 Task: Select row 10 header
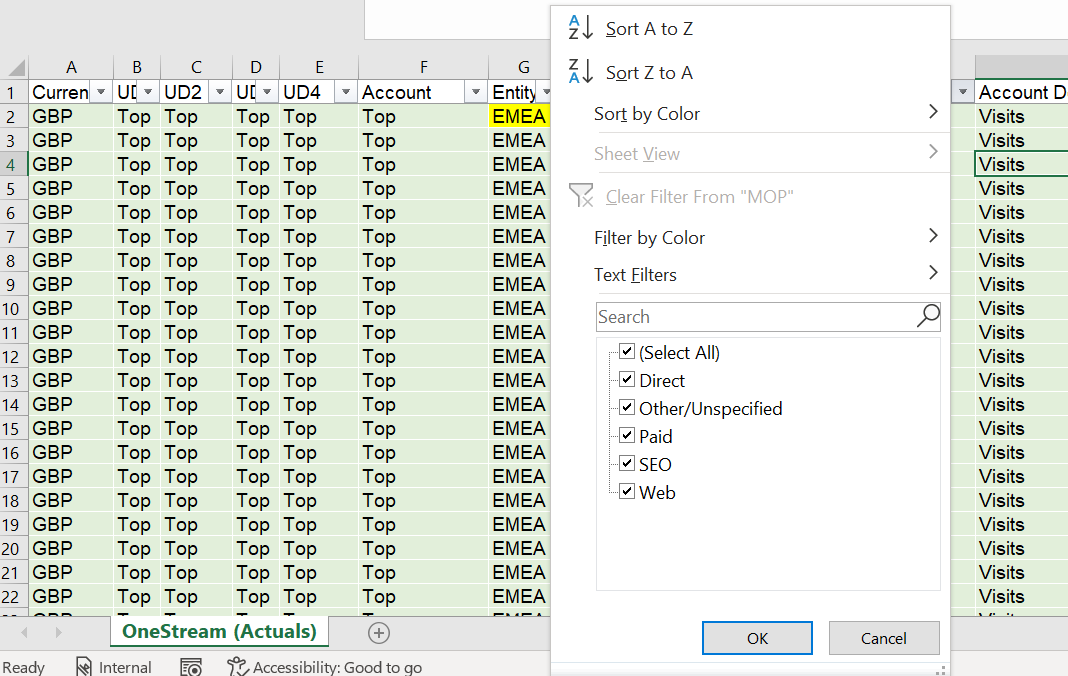14,309
